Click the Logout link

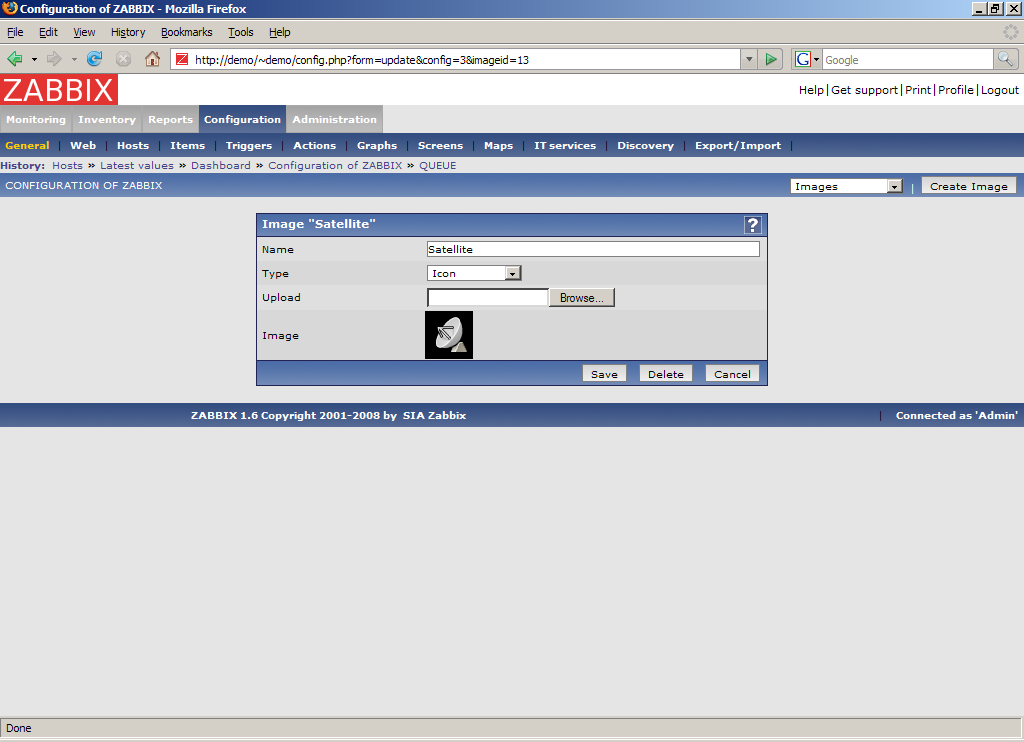1000,90
